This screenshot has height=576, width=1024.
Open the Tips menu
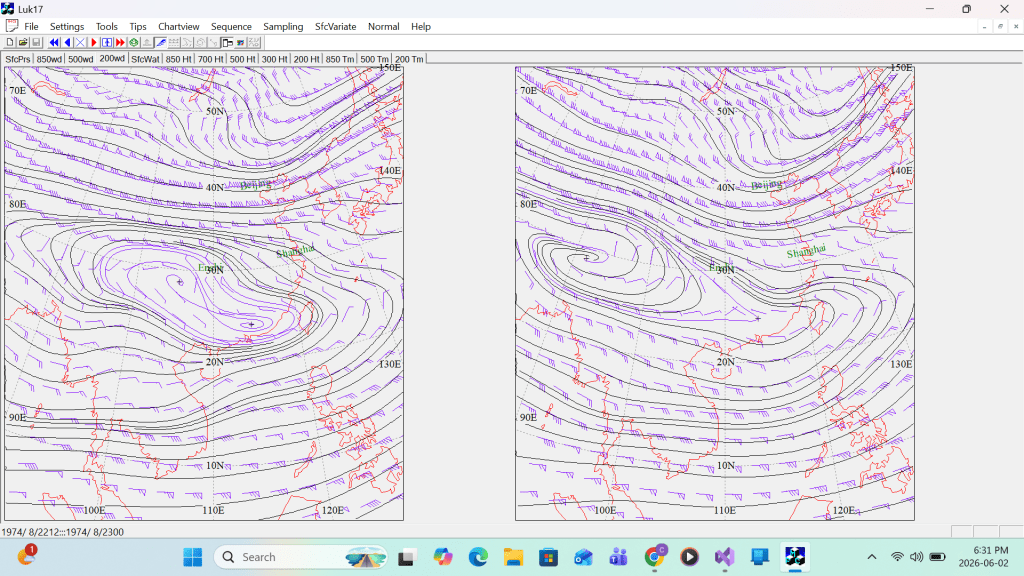pyautogui.click(x=138, y=27)
